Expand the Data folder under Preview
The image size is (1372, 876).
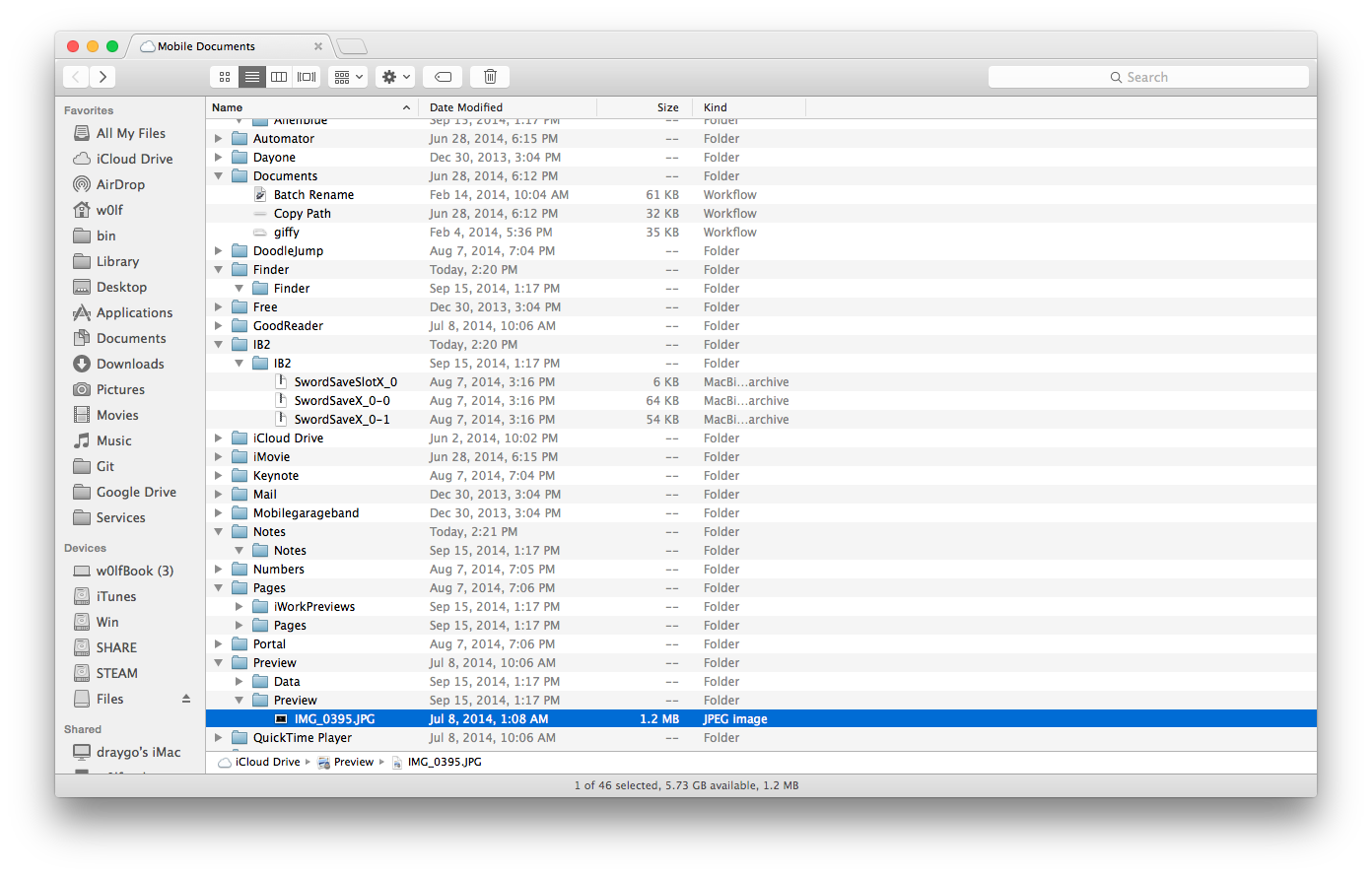point(240,682)
